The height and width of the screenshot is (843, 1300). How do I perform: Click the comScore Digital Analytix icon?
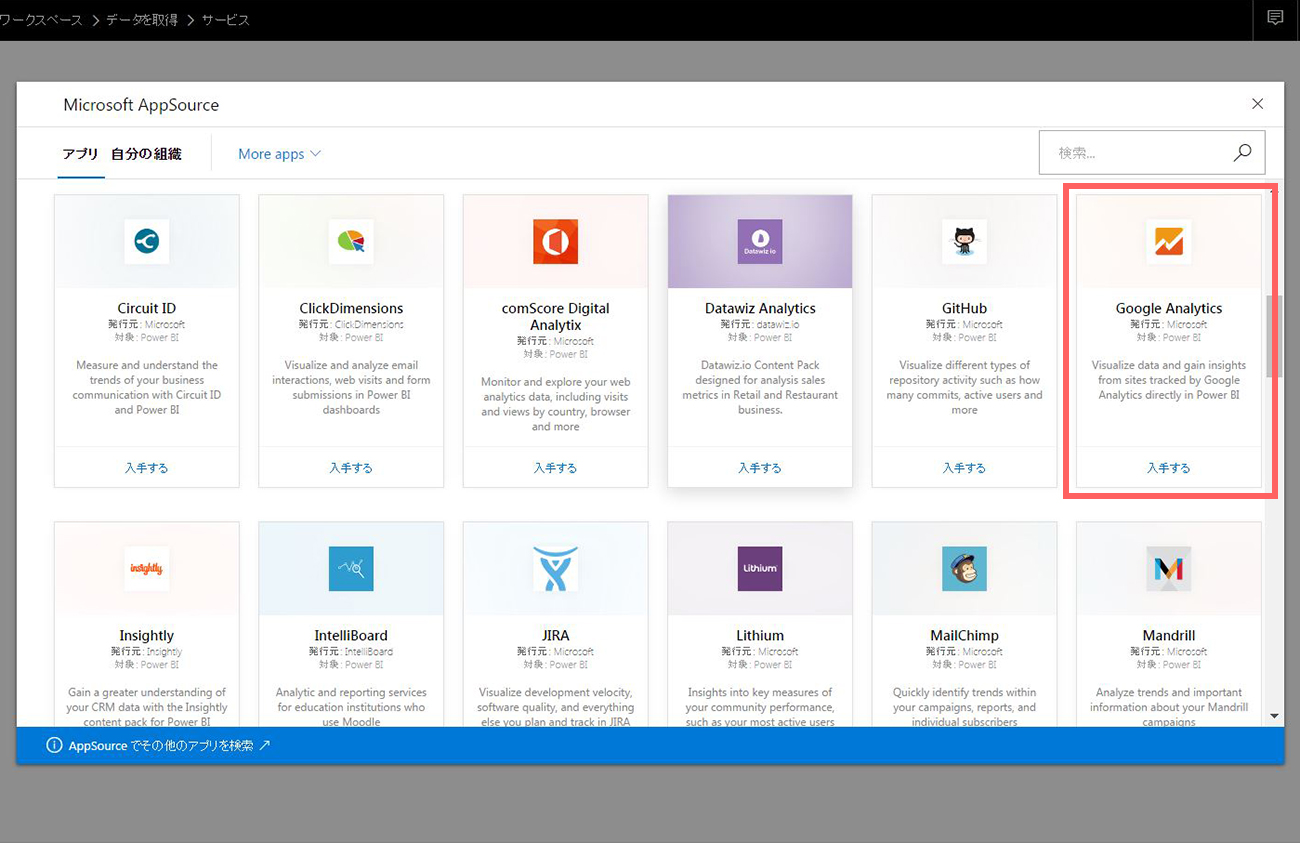(555, 241)
